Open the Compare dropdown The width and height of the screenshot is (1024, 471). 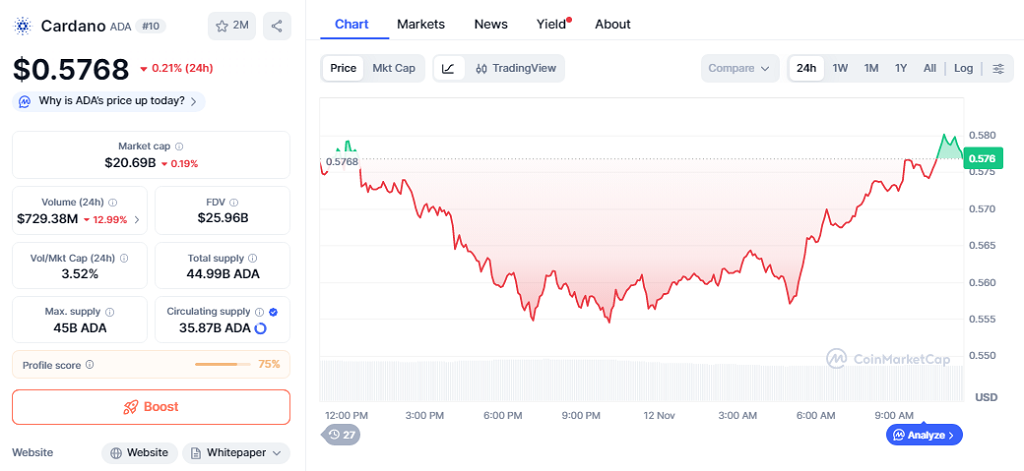click(740, 69)
